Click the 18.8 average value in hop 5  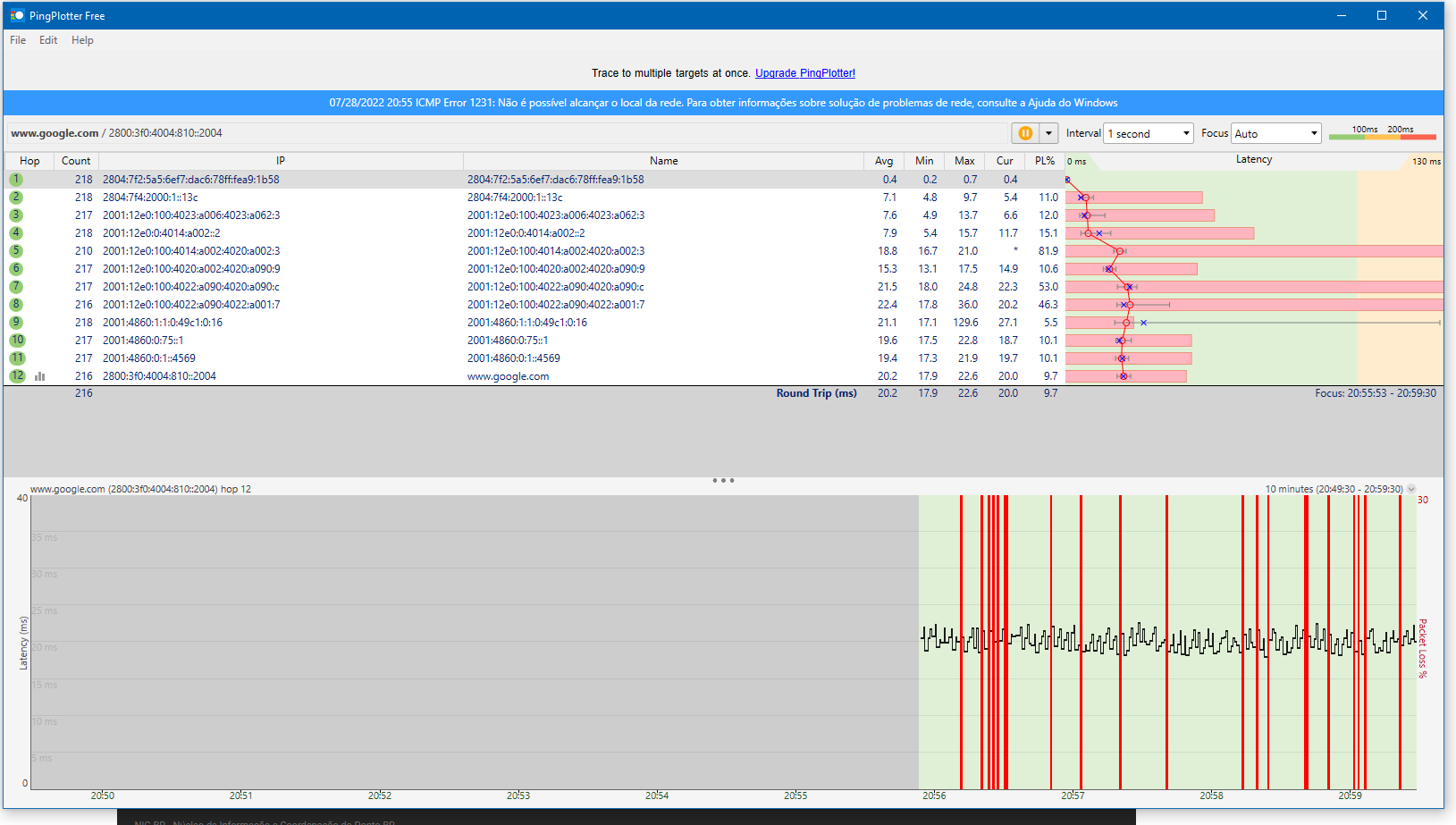pos(888,251)
